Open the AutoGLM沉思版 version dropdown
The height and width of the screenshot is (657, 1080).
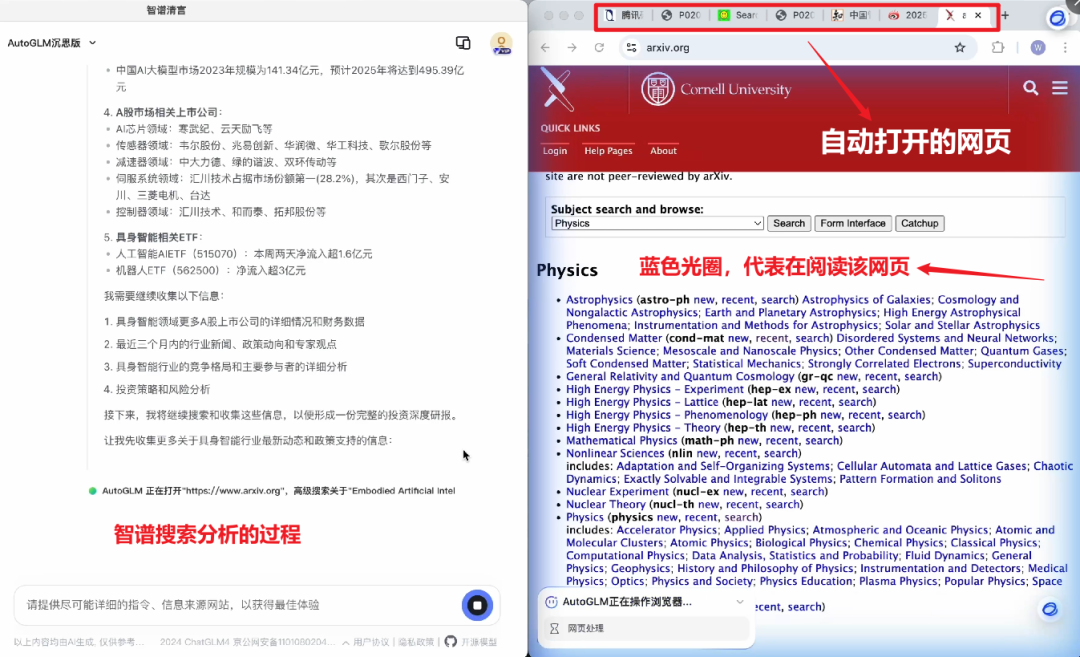(49, 42)
